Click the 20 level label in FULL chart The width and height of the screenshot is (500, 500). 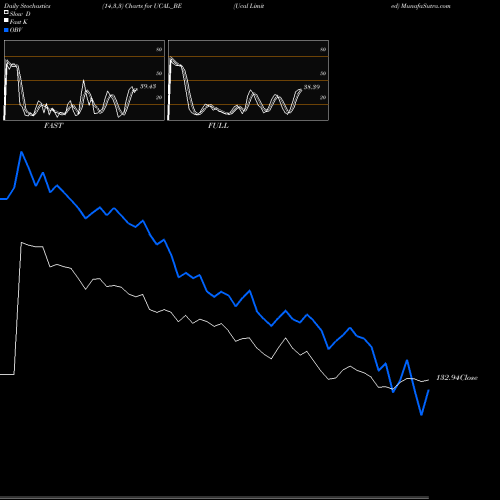[323, 97]
